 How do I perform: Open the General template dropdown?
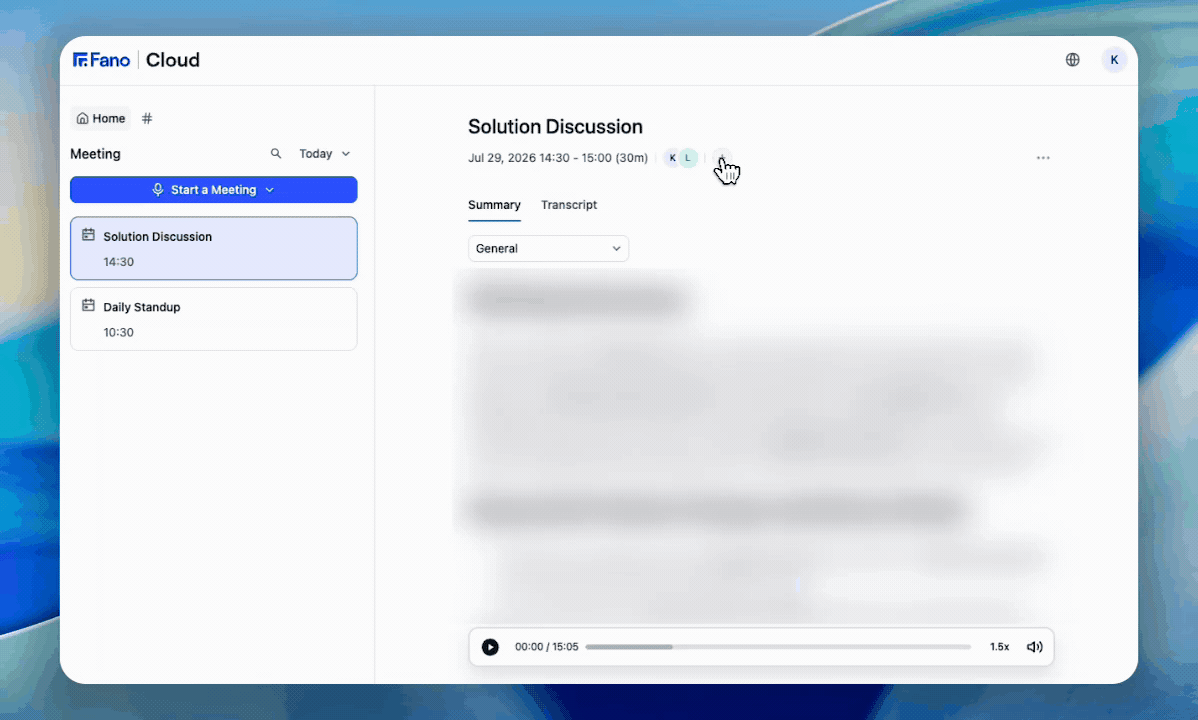pyautogui.click(x=548, y=248)
